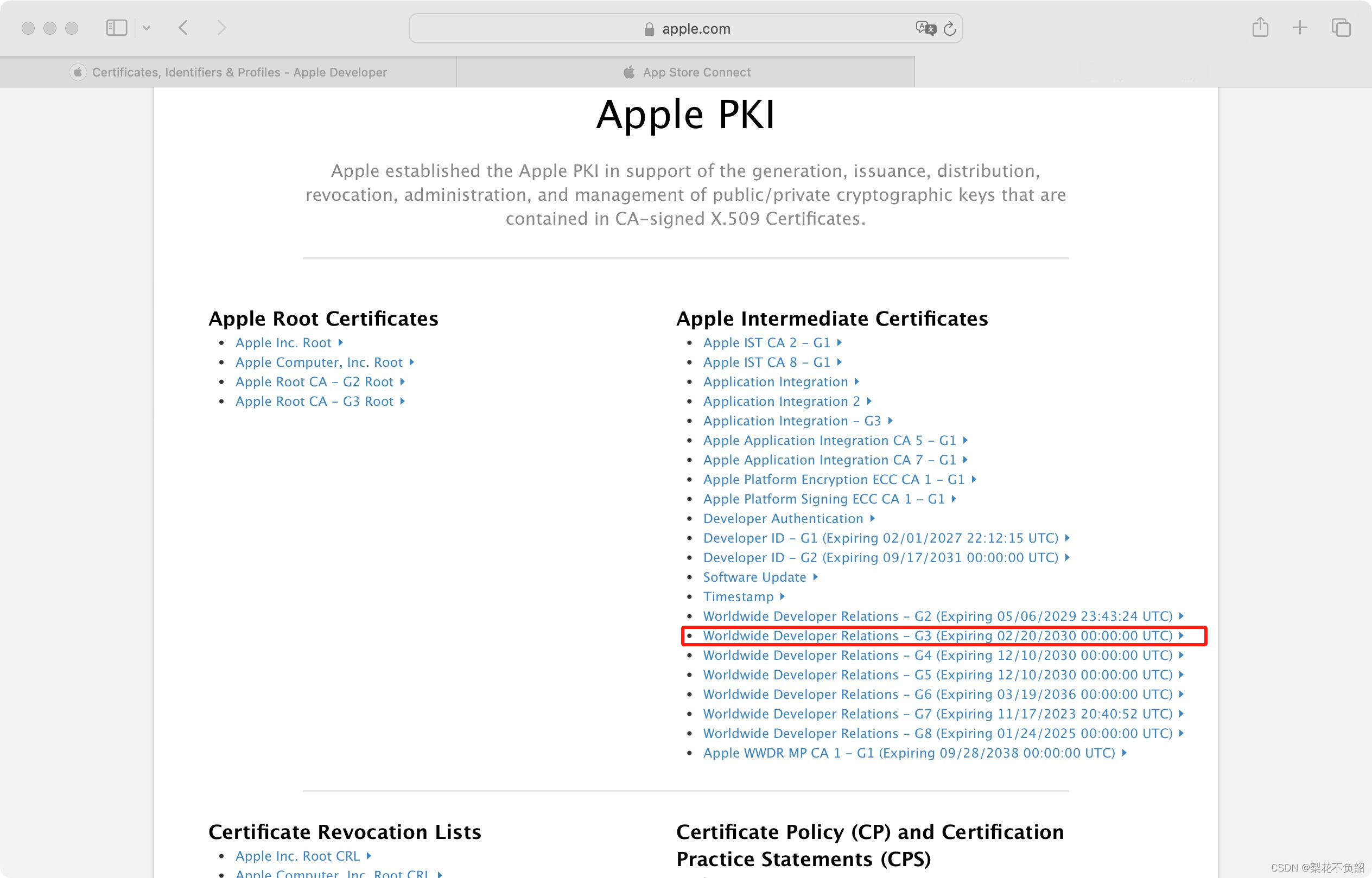Switch to App Store Connect tab
The image size is (1372, 878).
[x=696, y=72]
